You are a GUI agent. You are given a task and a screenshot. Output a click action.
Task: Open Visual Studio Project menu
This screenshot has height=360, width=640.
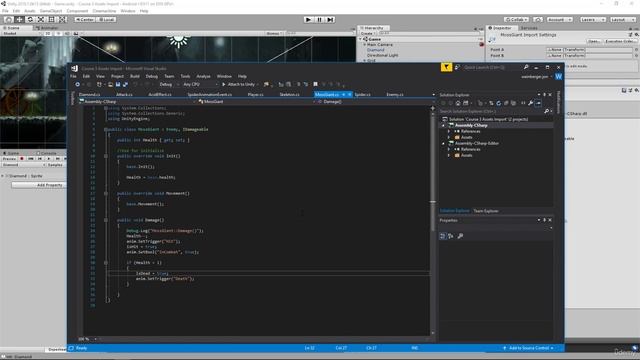[117, 76]
